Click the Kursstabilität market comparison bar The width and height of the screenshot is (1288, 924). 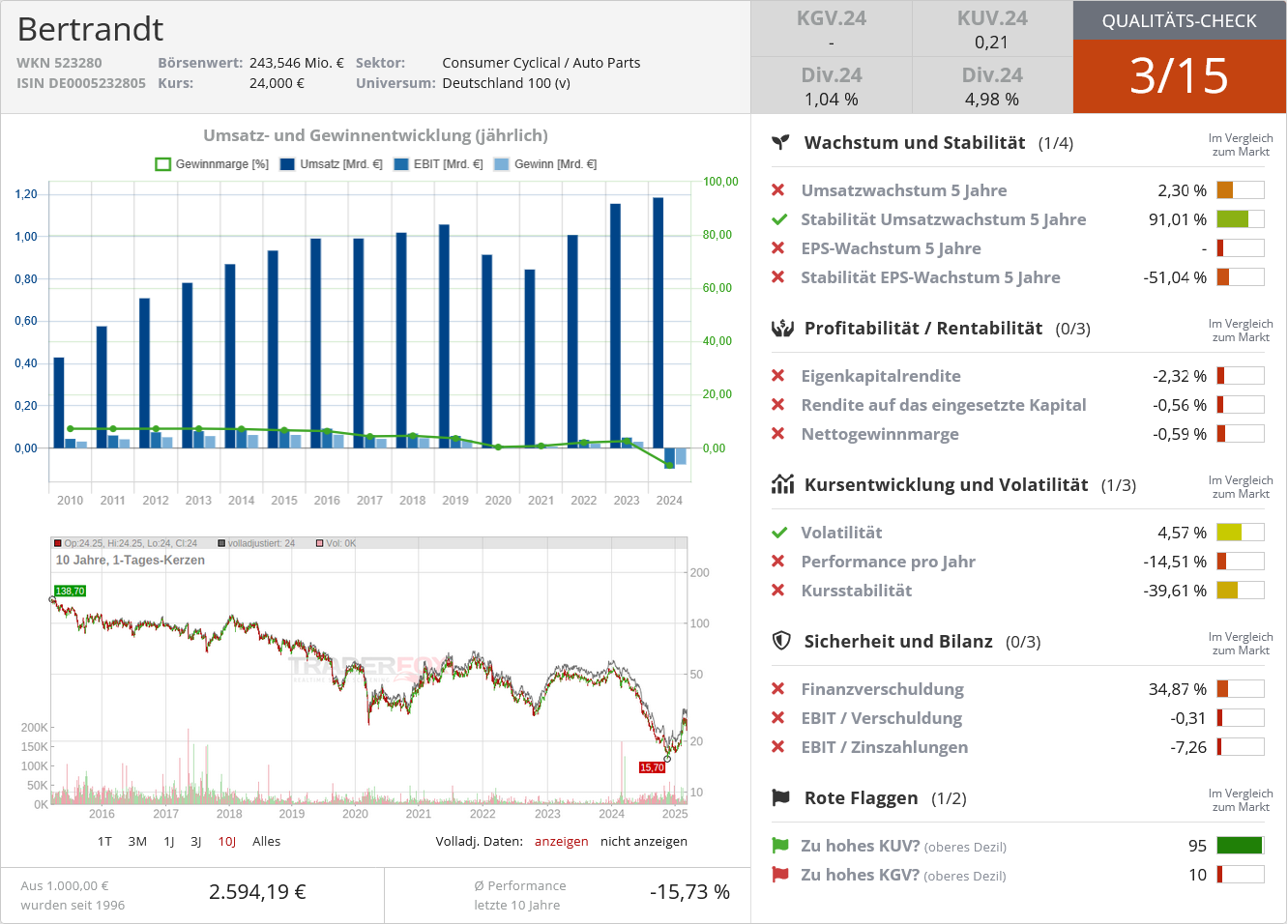point(1241,591)
